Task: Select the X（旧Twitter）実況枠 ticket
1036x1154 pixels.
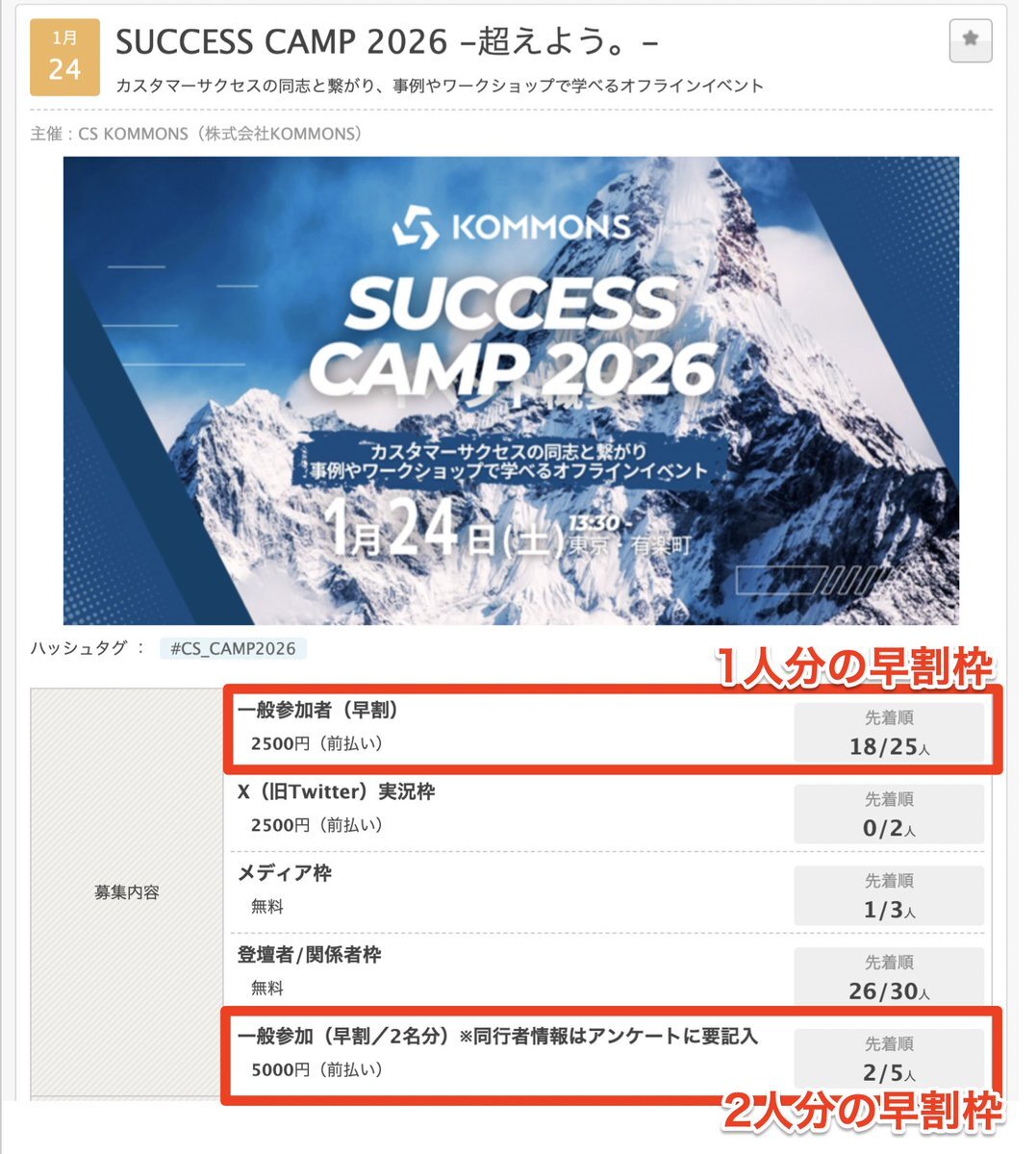Action: 611,809
